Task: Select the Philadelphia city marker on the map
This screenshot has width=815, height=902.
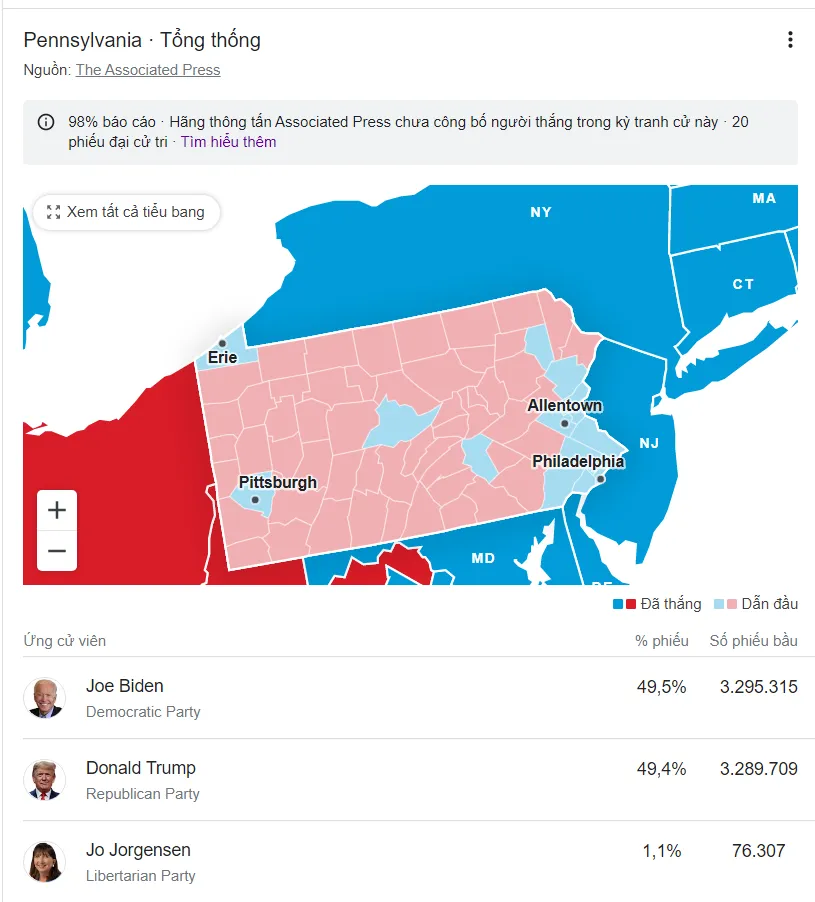Action: (x=600, y=479)
